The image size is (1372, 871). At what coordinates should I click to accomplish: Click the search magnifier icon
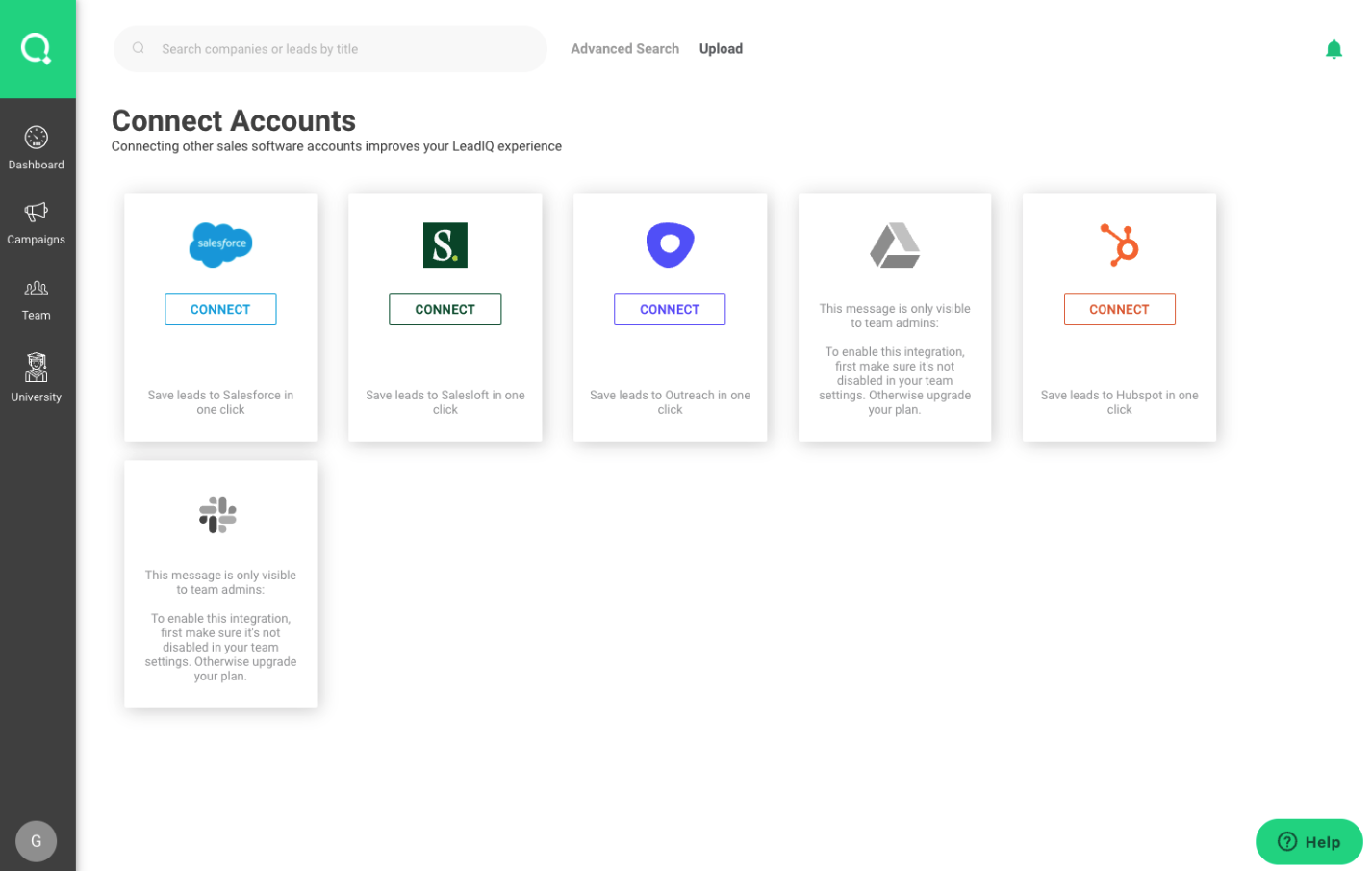pyautogui.click(x=139, y=48)
